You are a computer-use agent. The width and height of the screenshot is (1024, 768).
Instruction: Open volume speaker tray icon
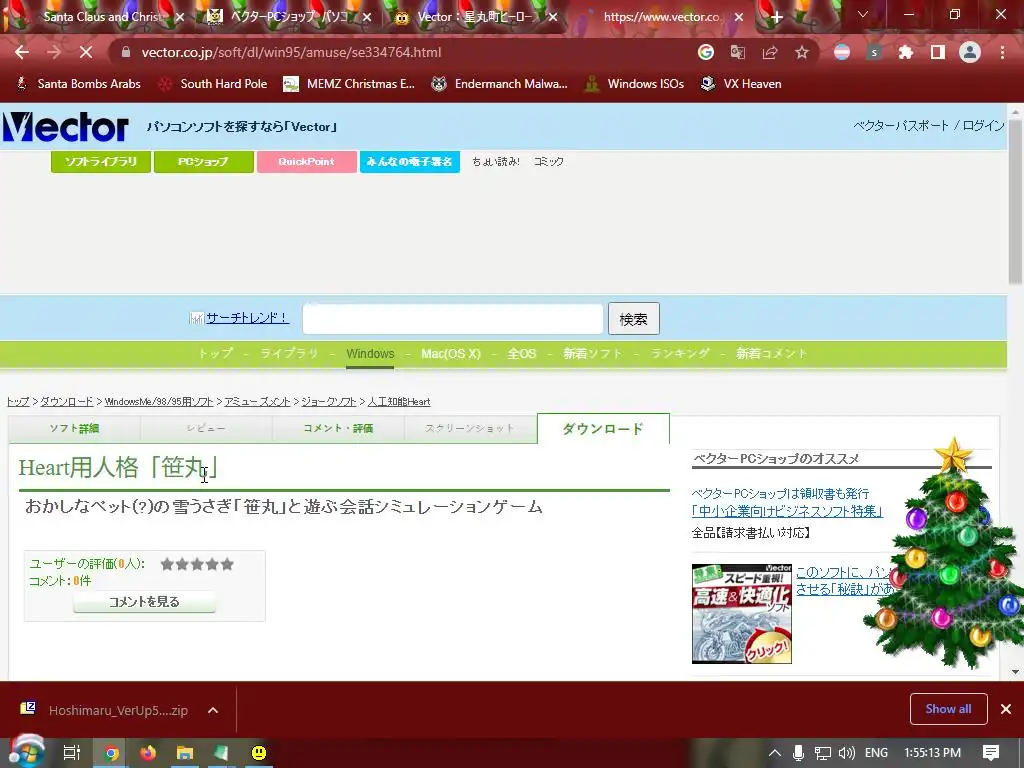847,753
